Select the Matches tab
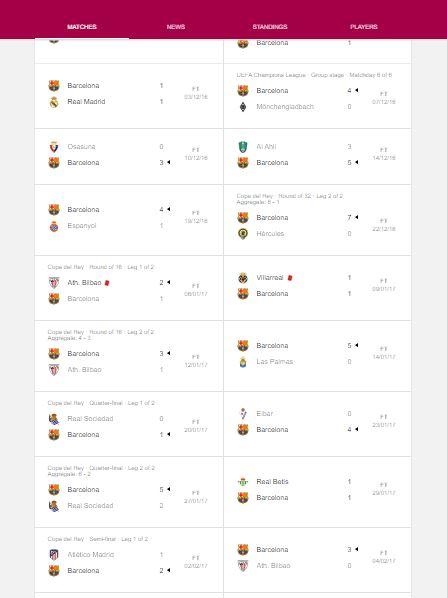The width and height of the screenshot is (447, 598). 82,27
